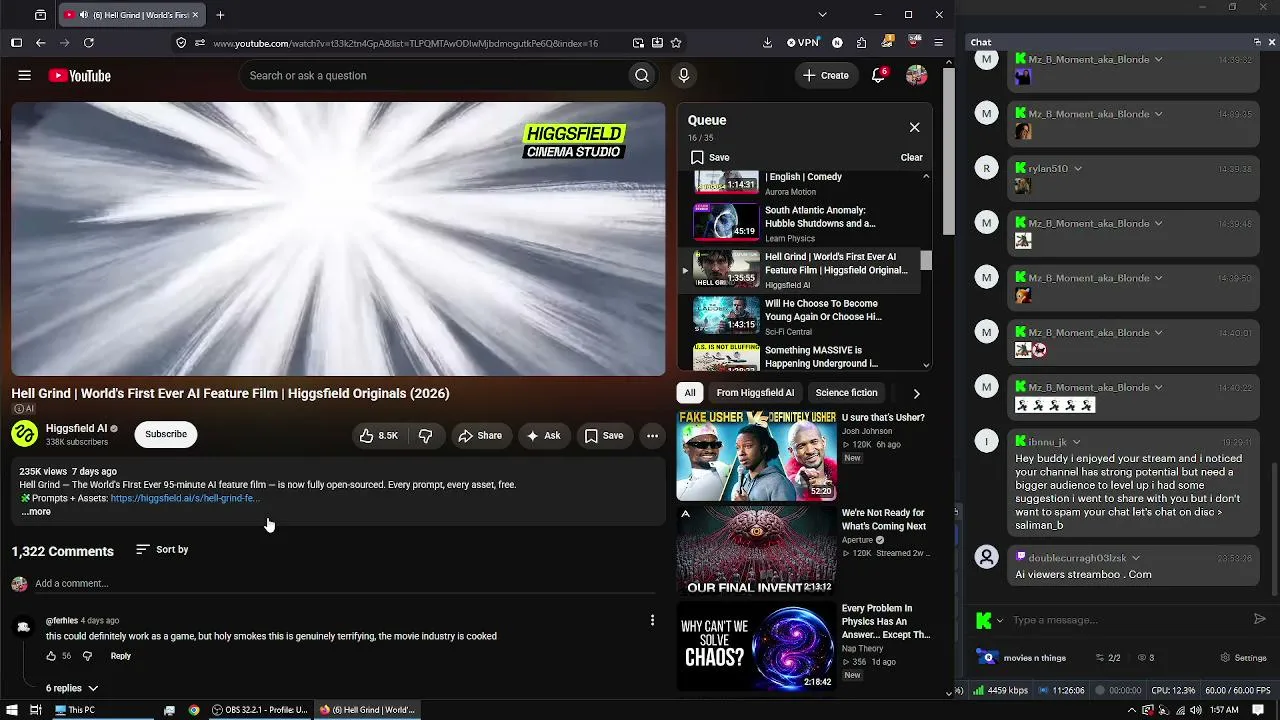
Task: Save the video using the Save button
Action: [x=604, y=435]
